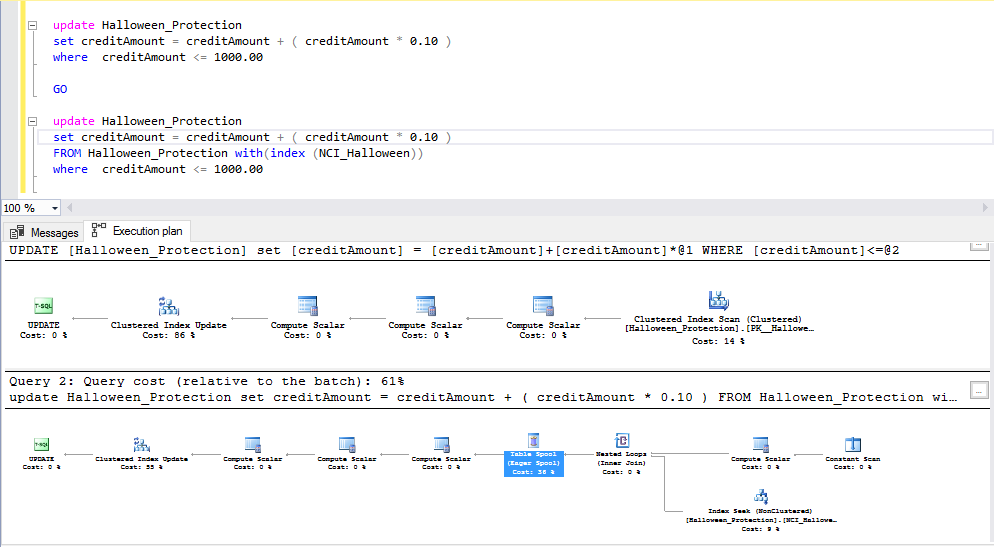This screenshot has width=997, height=547.
Task: Click the GO batch separator keyword
Action: (60, 89)
